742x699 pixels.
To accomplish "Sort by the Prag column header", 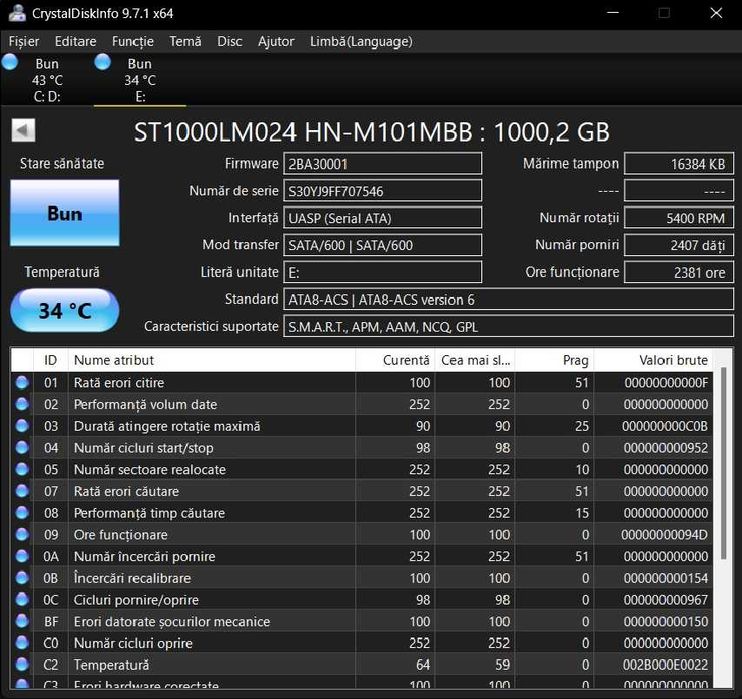I will [554, 360].
